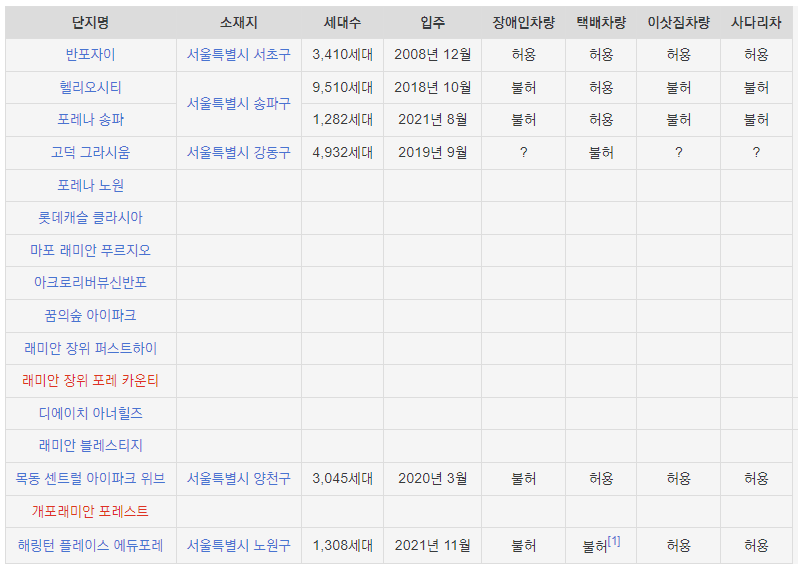Select the 3,045세대 cell

tap(343, 478)
